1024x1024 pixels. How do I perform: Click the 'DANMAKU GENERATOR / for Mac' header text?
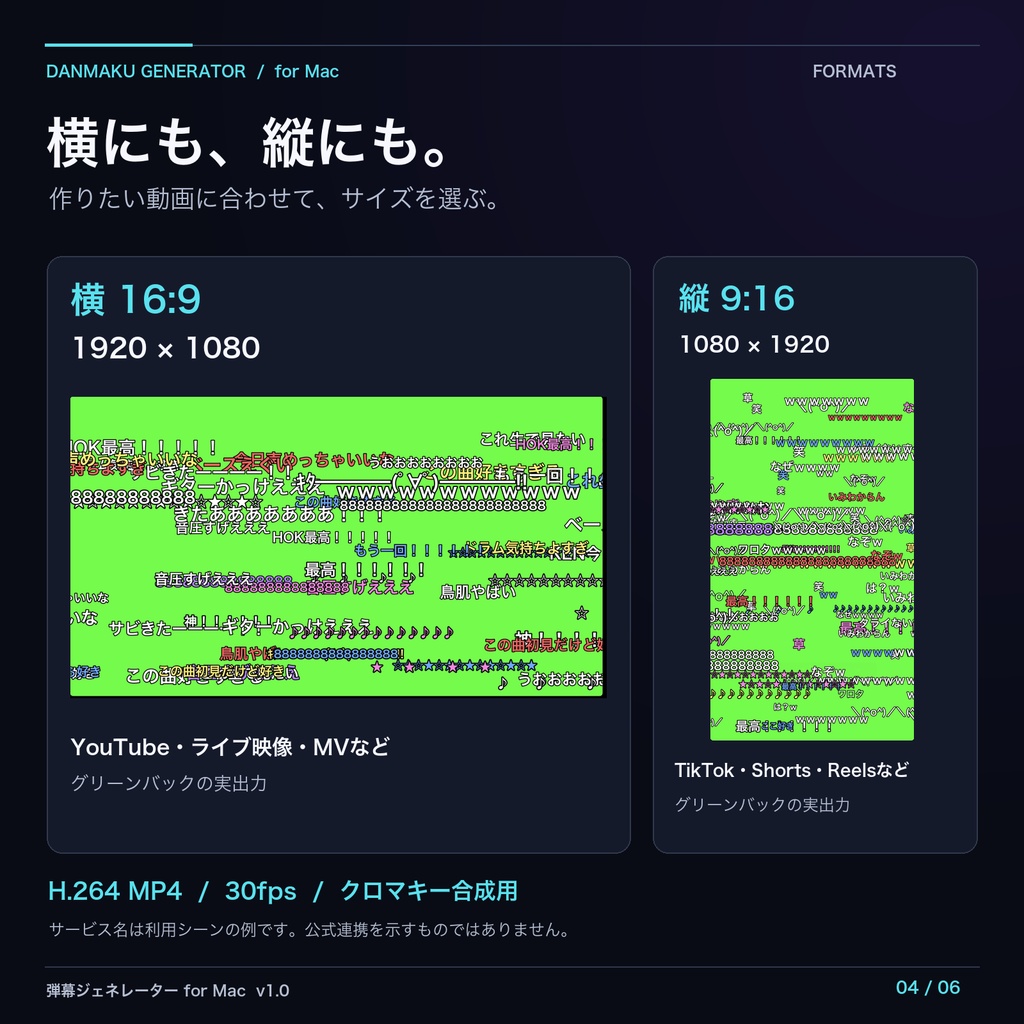point(192,71)
